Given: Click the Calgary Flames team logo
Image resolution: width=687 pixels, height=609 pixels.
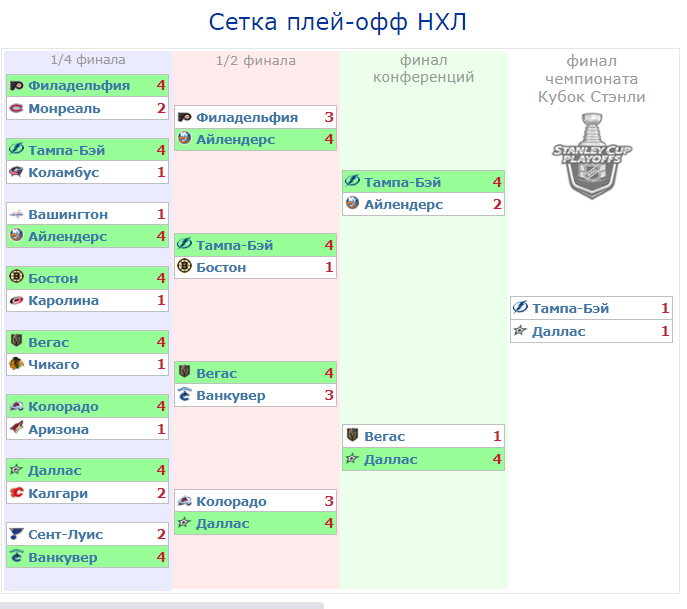Looking at the screenshot, I should point(16,494).
